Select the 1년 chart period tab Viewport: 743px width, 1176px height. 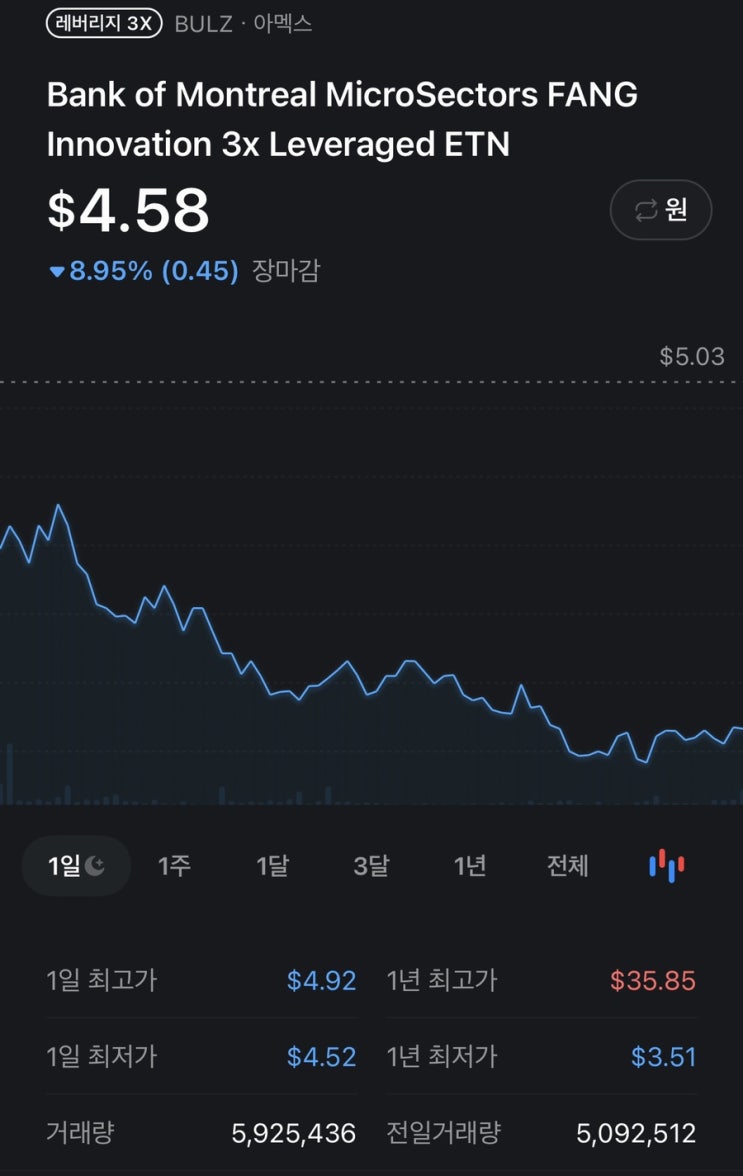(470, 866)
